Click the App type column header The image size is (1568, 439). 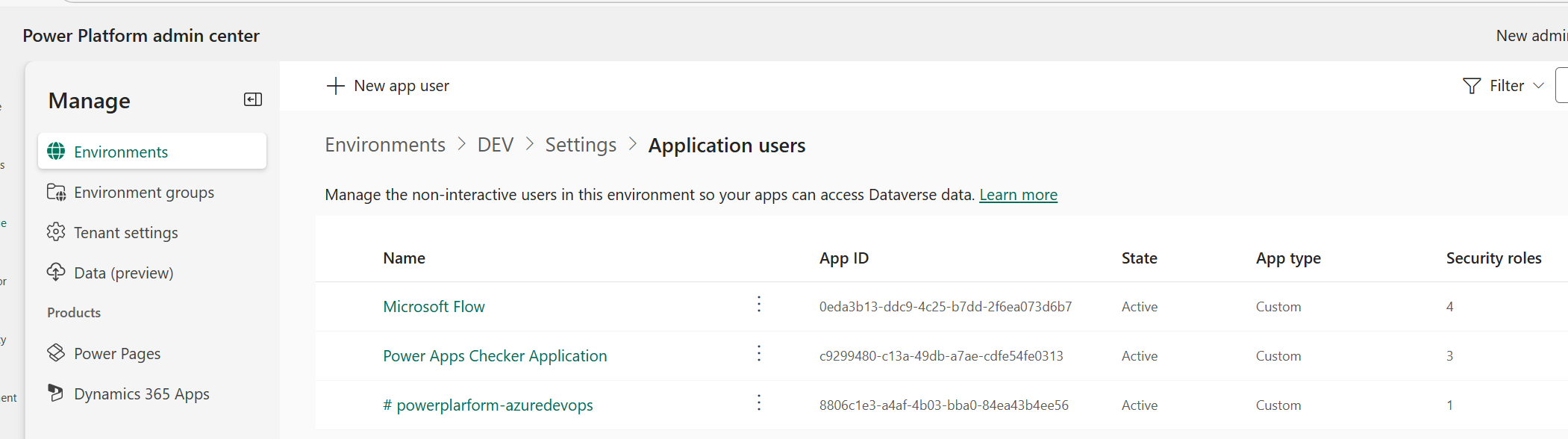click(x=1288, y=258)
